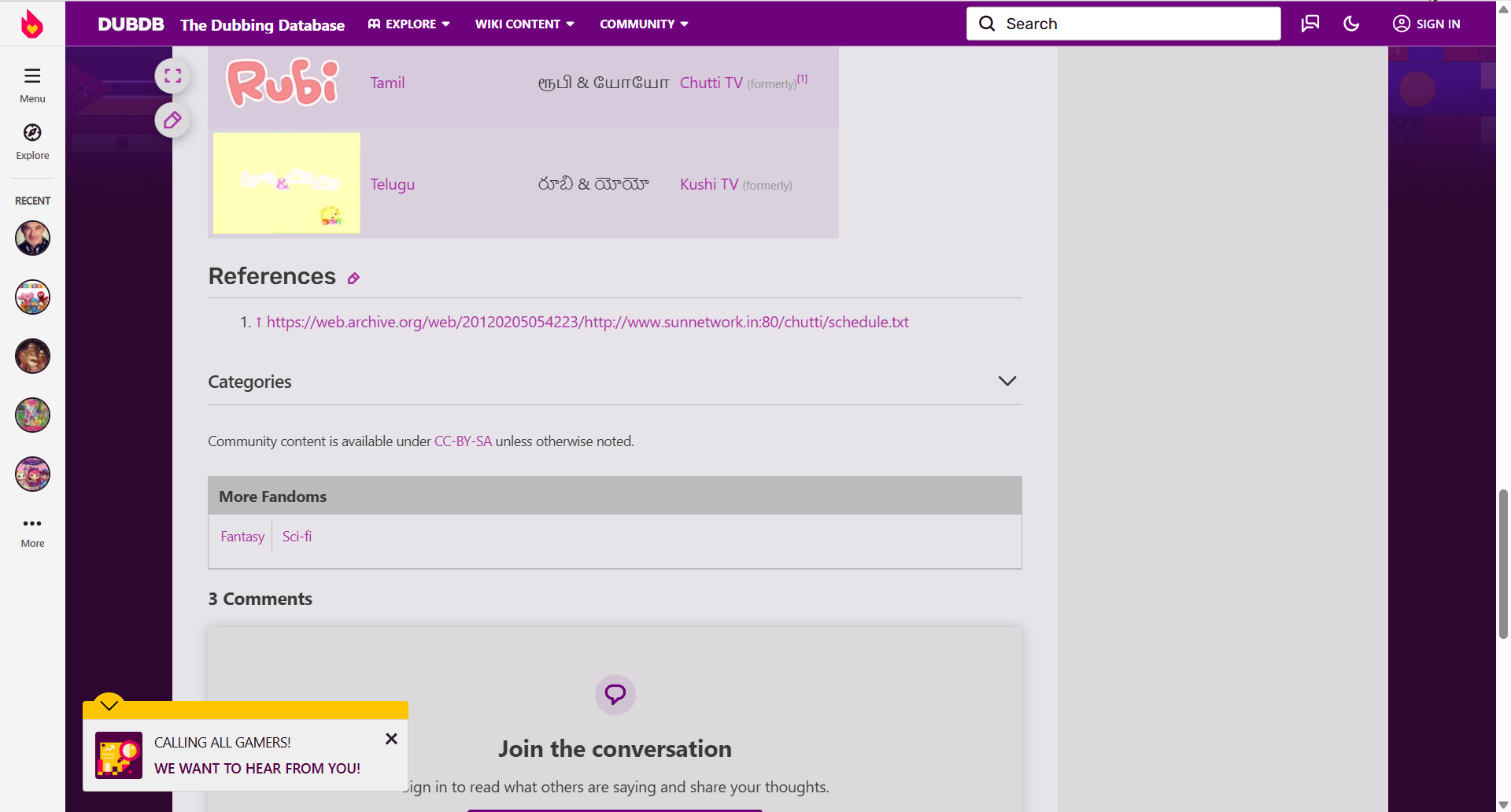Click the Explore compass icon

32,132
